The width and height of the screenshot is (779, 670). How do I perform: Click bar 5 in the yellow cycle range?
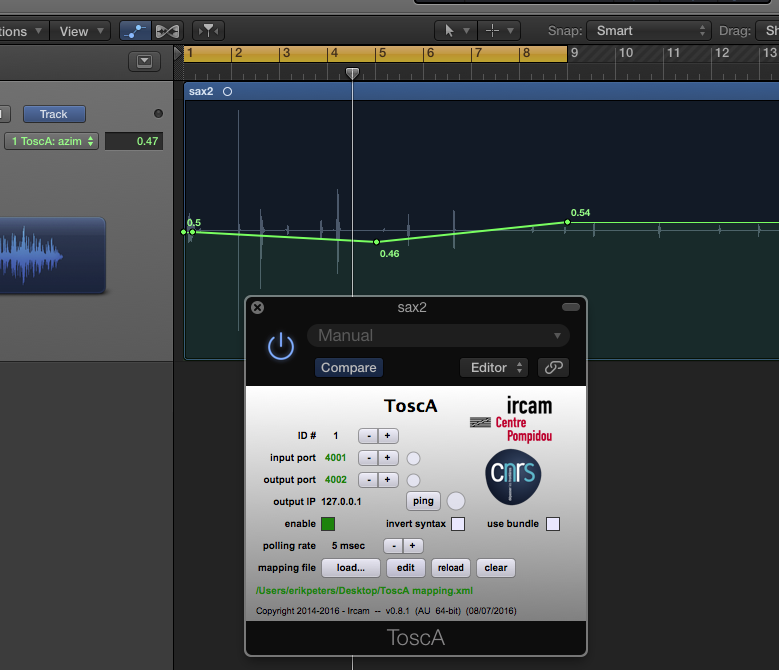[x=383, y=53]
